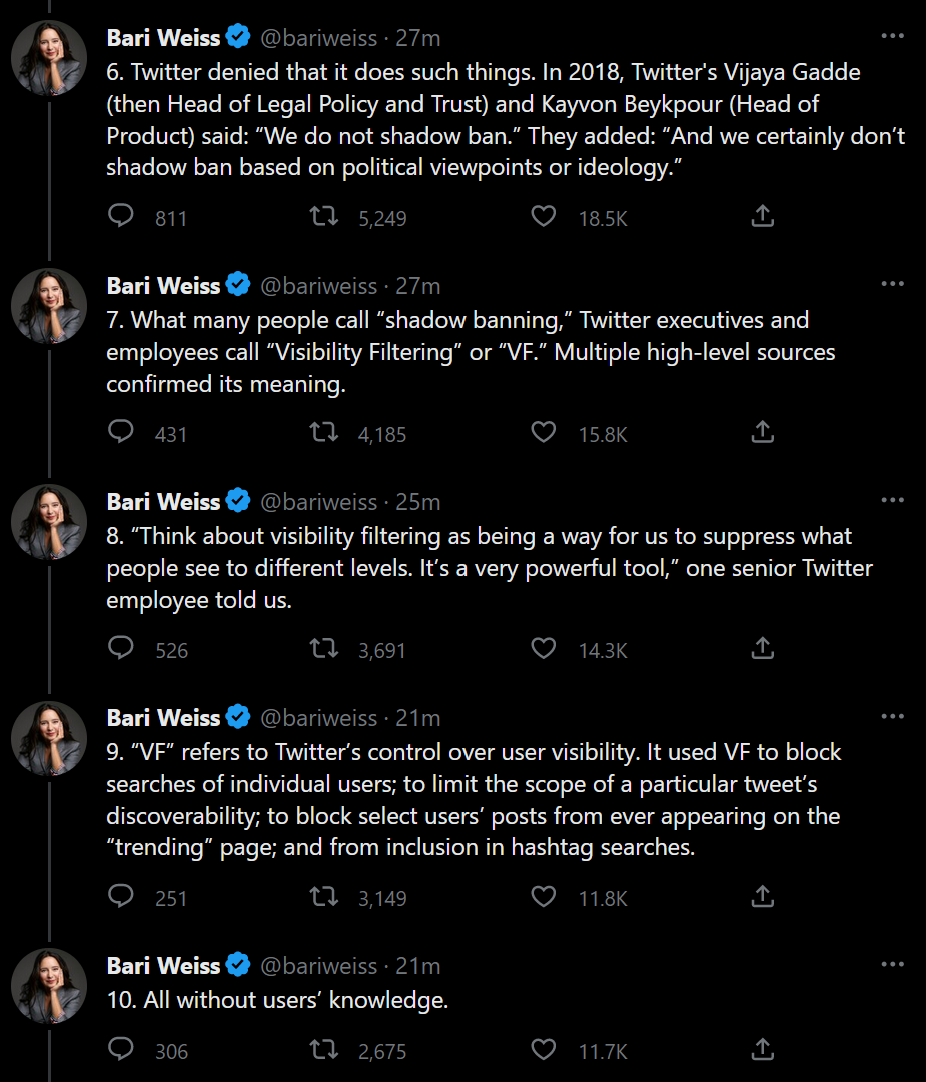
Task: Retweet the tweet with 5,249 retweets
Action: (x=324, y=216)
